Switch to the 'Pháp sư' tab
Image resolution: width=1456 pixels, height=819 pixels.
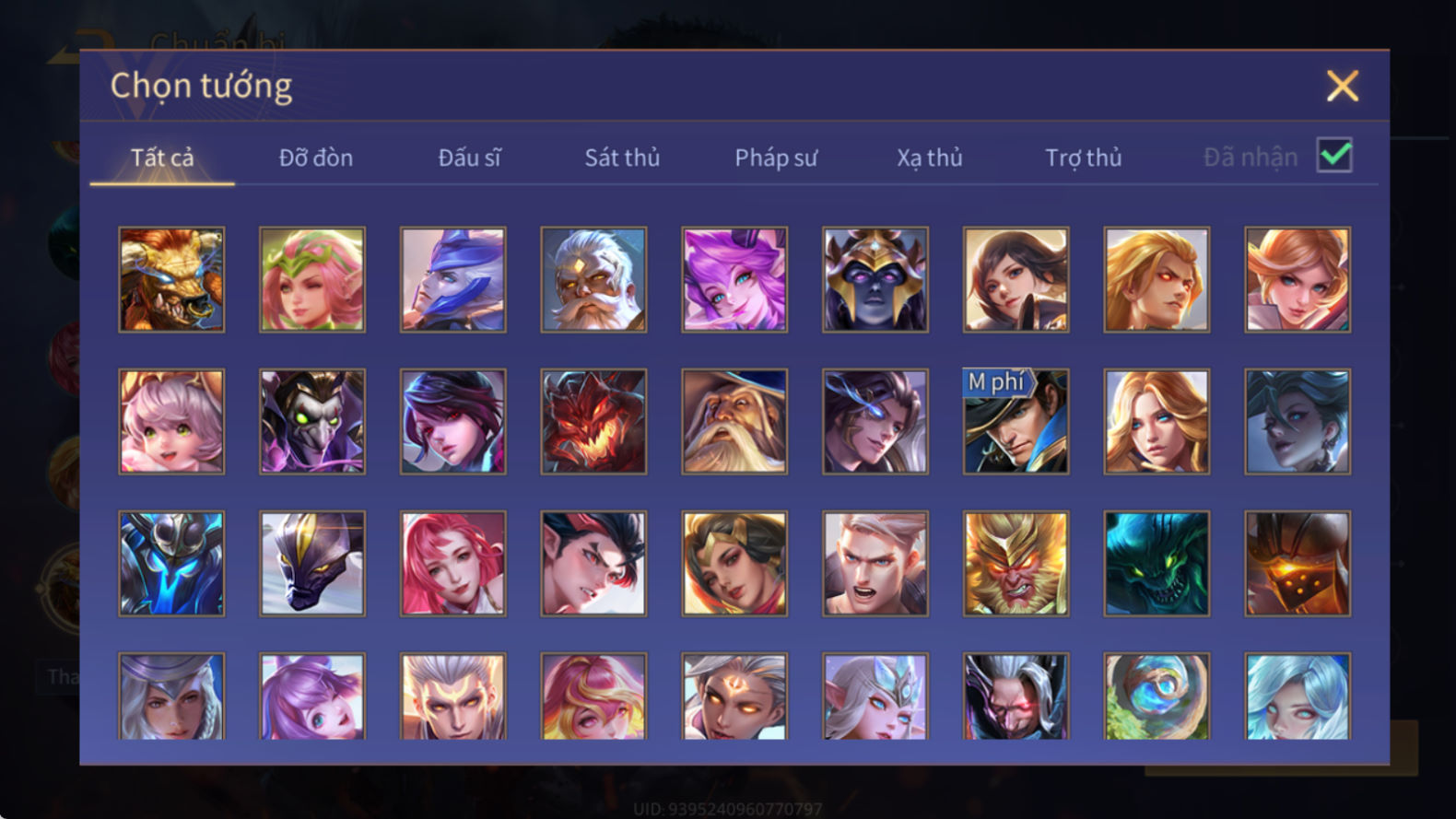point(776,158)
